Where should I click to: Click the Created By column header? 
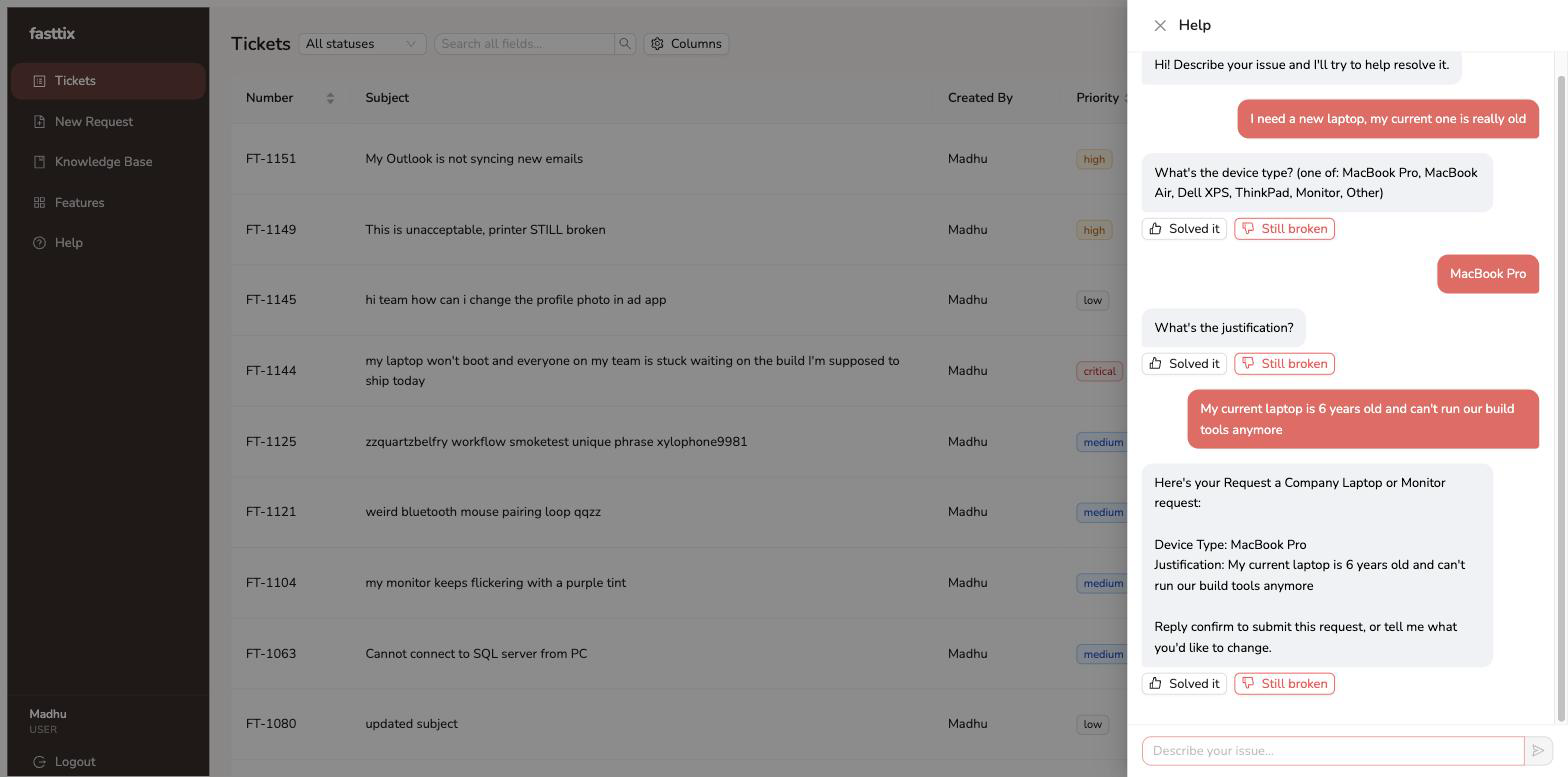tap(980, 98)
